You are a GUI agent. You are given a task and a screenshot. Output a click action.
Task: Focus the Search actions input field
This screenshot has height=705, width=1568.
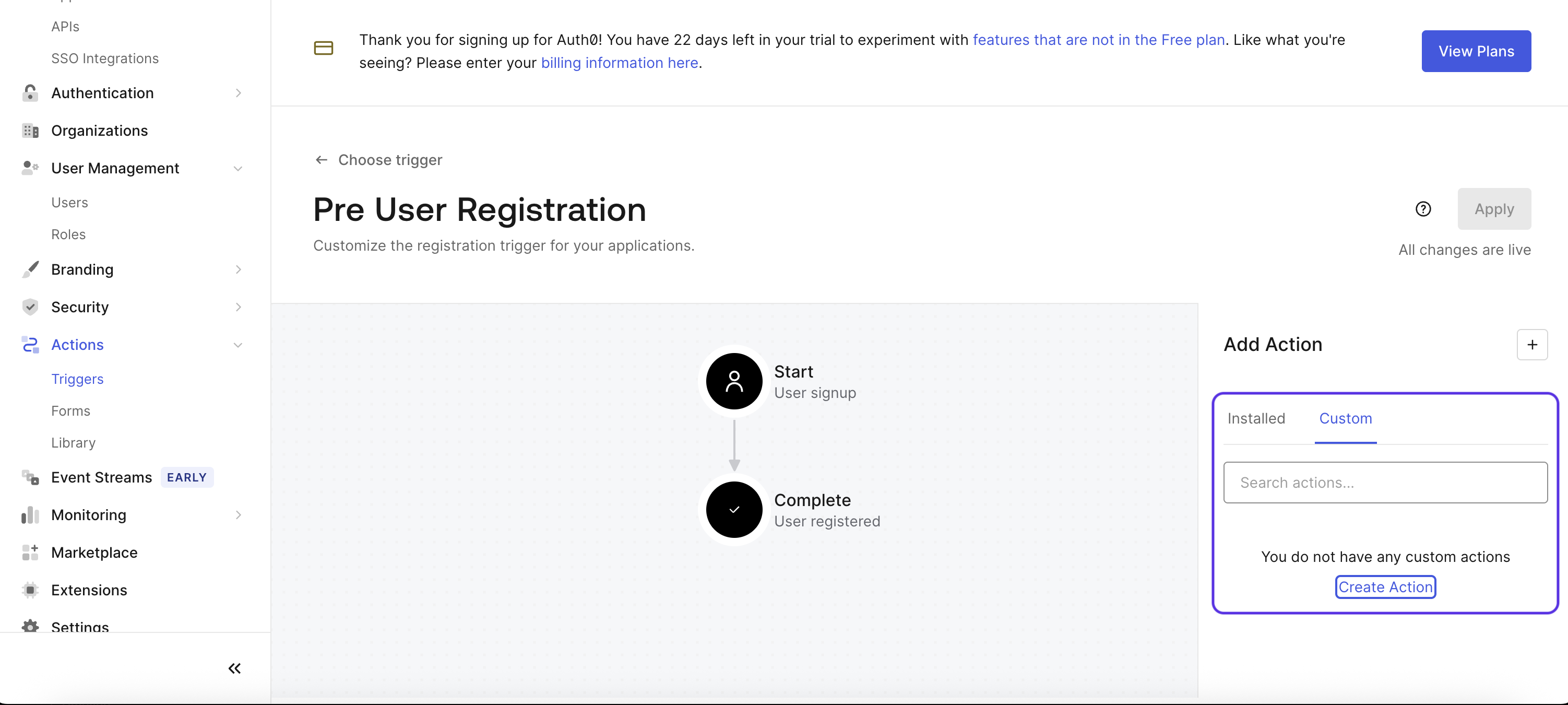(x=1385, y=482)
